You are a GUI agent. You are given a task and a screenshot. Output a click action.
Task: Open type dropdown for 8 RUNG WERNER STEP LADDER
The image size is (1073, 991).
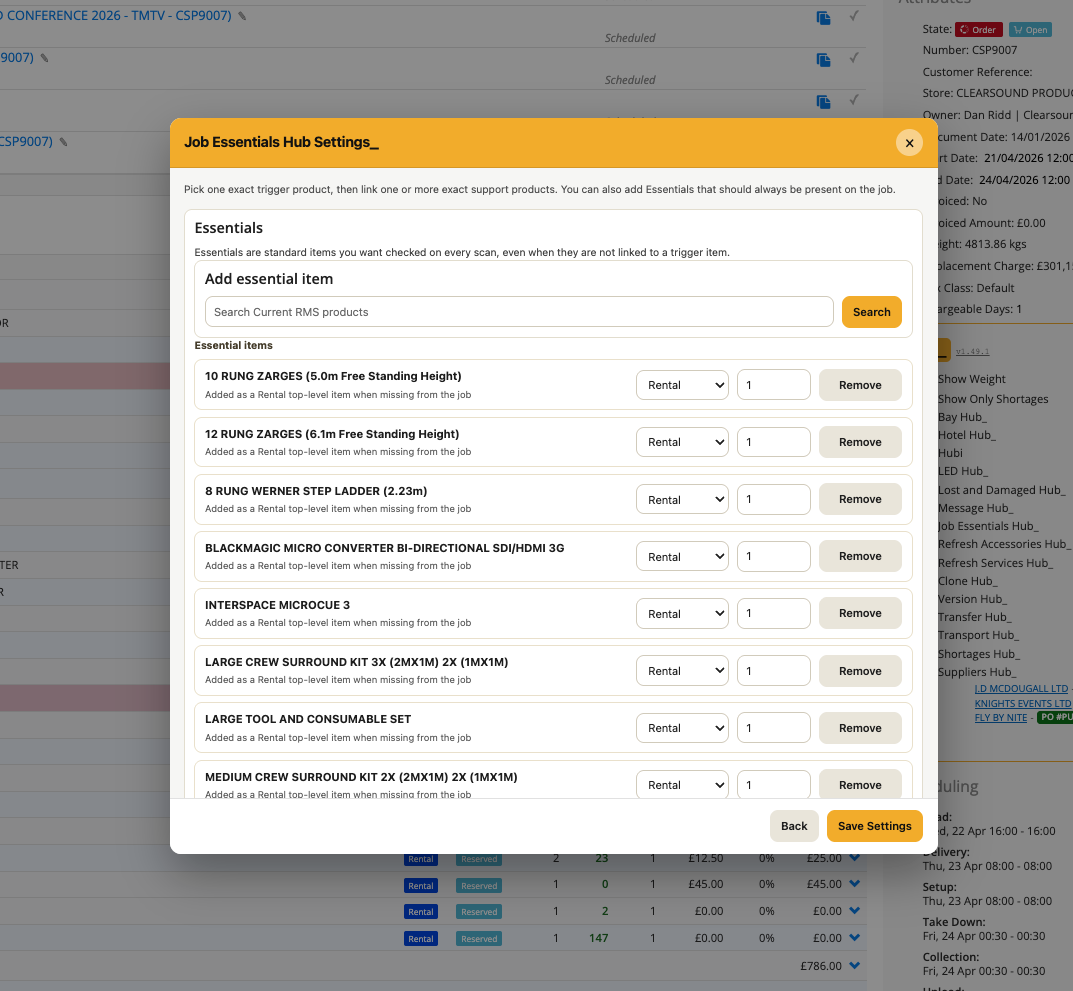pos(682,500)
